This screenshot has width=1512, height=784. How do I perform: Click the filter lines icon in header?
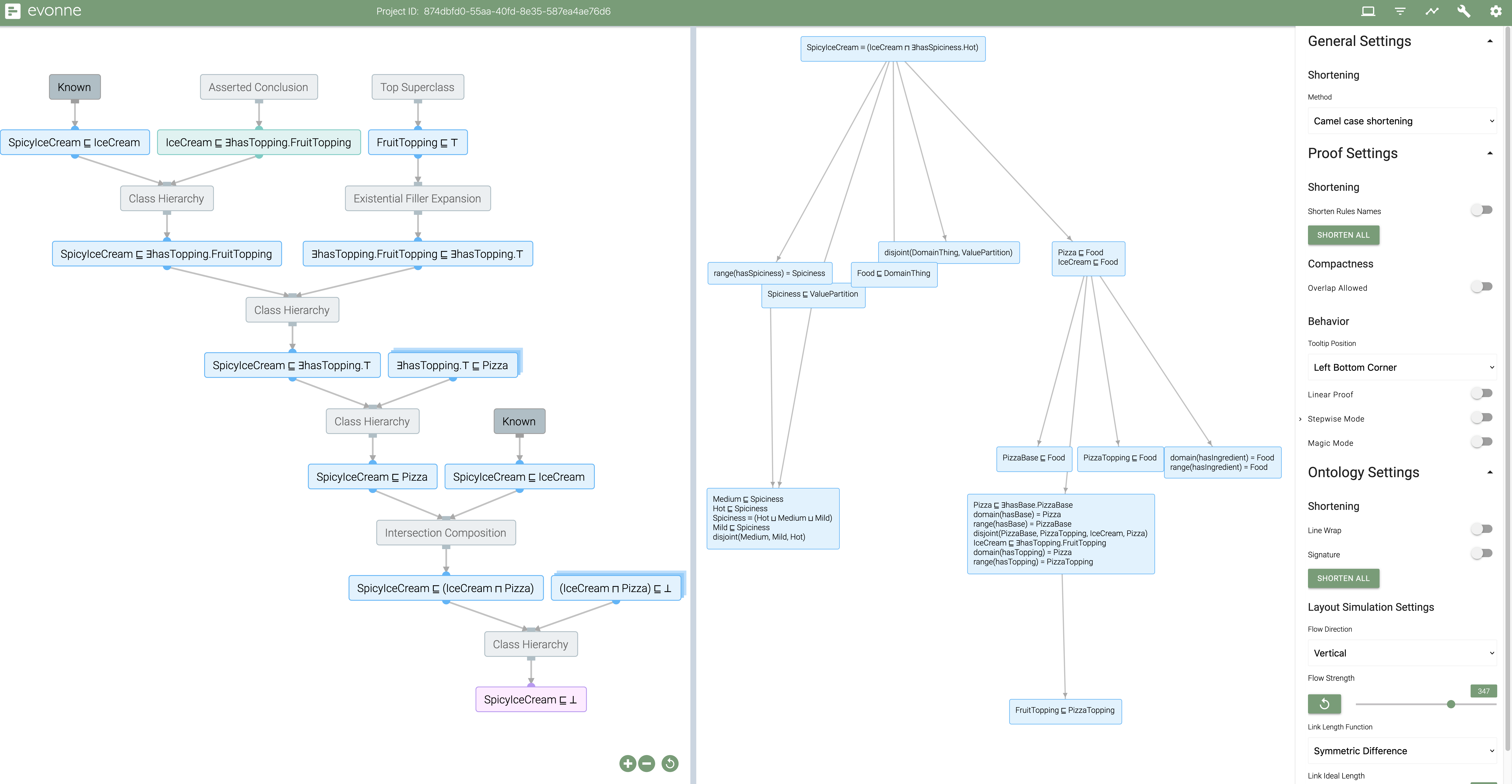(1400, 11)
